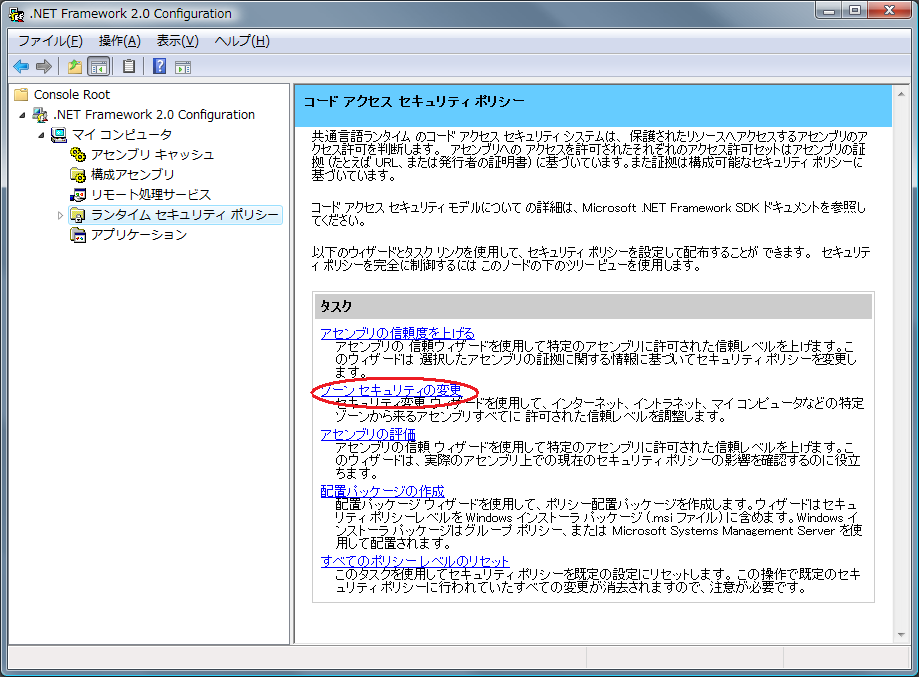Click the Back arrow toolbar icon

[x=21, y=67]
